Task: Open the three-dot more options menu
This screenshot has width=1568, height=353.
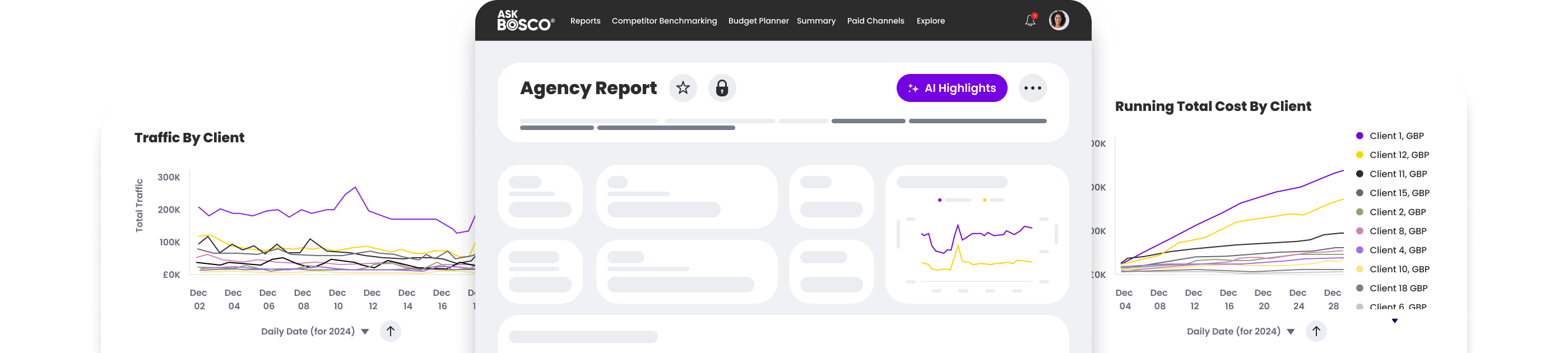Action: pyautogui.click(x=1032, y=89)
